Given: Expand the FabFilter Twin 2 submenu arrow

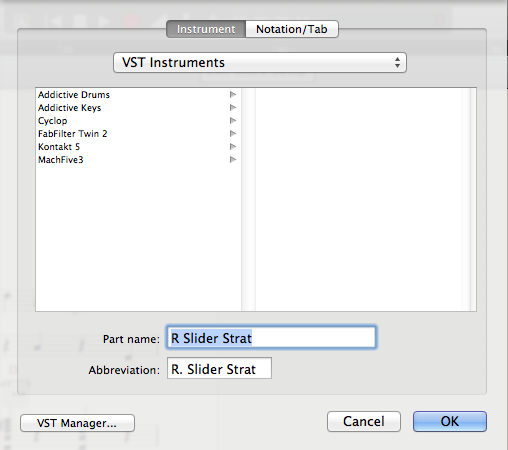Looking at the screenshot, I should [233, 134].
